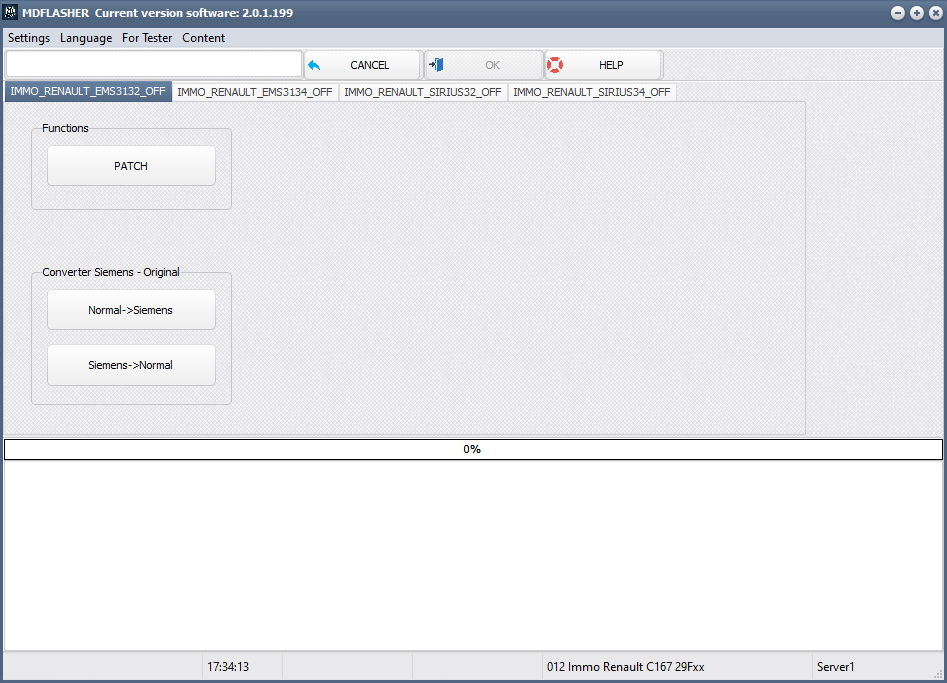Switch to IMMO_RENAULT_SIRIUS32_OFF tab
Viewport: 947px width, 683px height.
(423, 92)
